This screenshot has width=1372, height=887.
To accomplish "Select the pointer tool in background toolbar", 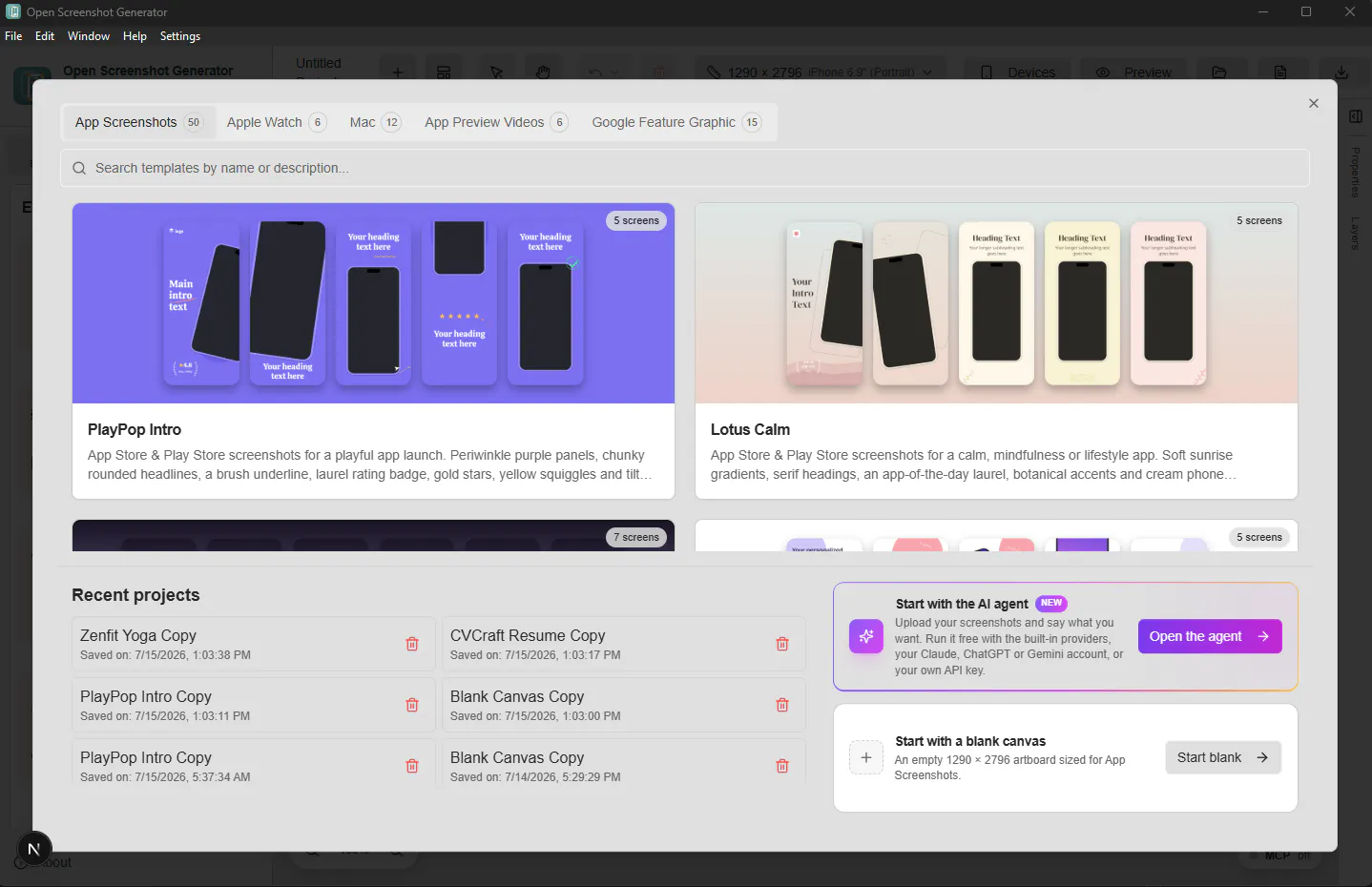I will [x=496, y=72].
